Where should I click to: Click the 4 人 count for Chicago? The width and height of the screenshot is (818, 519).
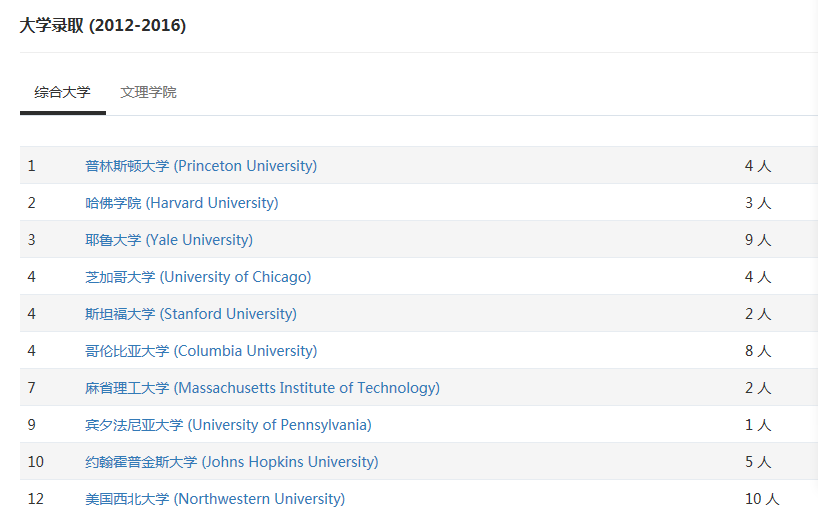pos(758,277)
